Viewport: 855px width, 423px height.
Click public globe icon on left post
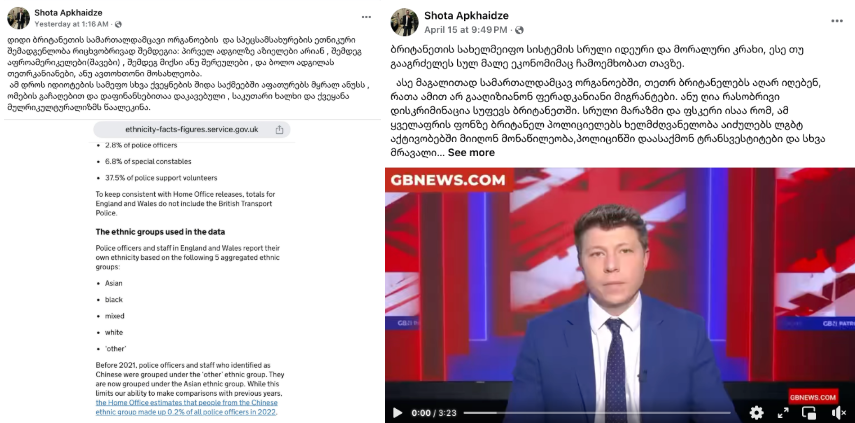tap(118, 25)
